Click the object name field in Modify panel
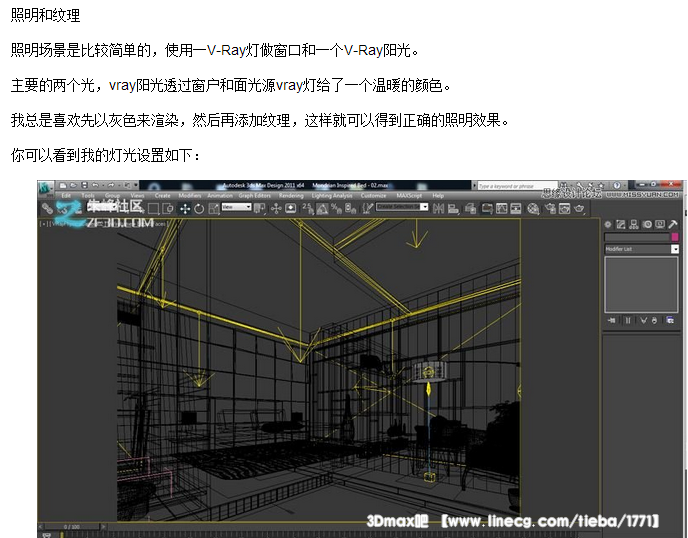The height and width of the screenshot is (538, 688). (637, 237)
